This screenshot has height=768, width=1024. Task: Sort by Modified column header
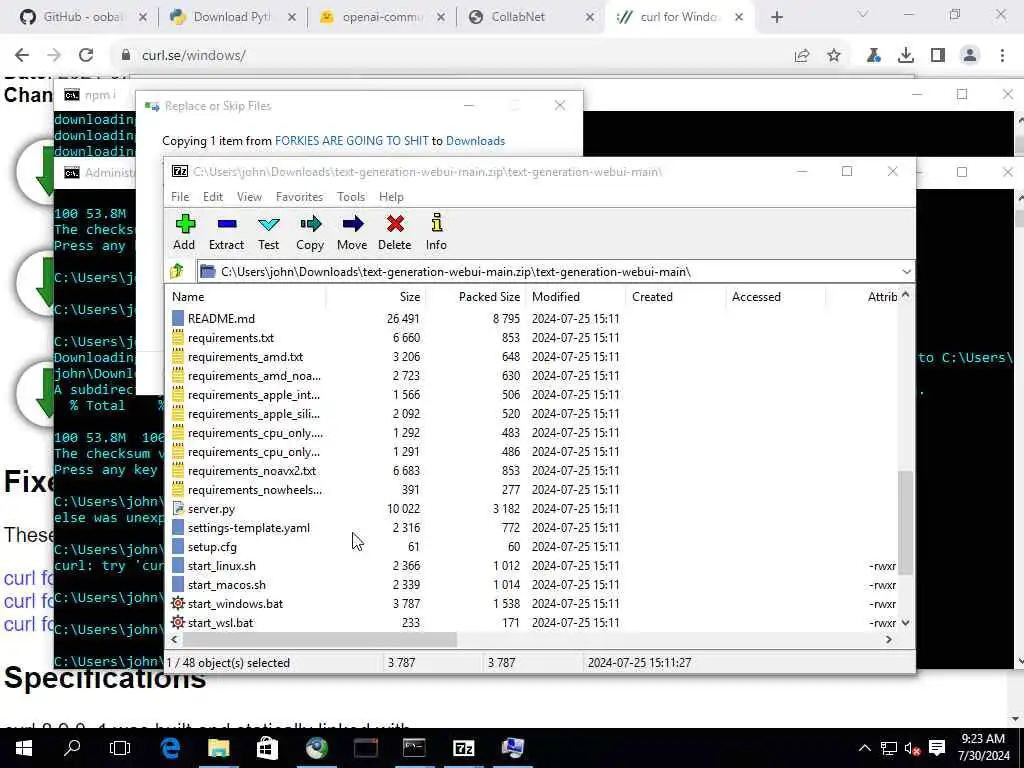576,296
